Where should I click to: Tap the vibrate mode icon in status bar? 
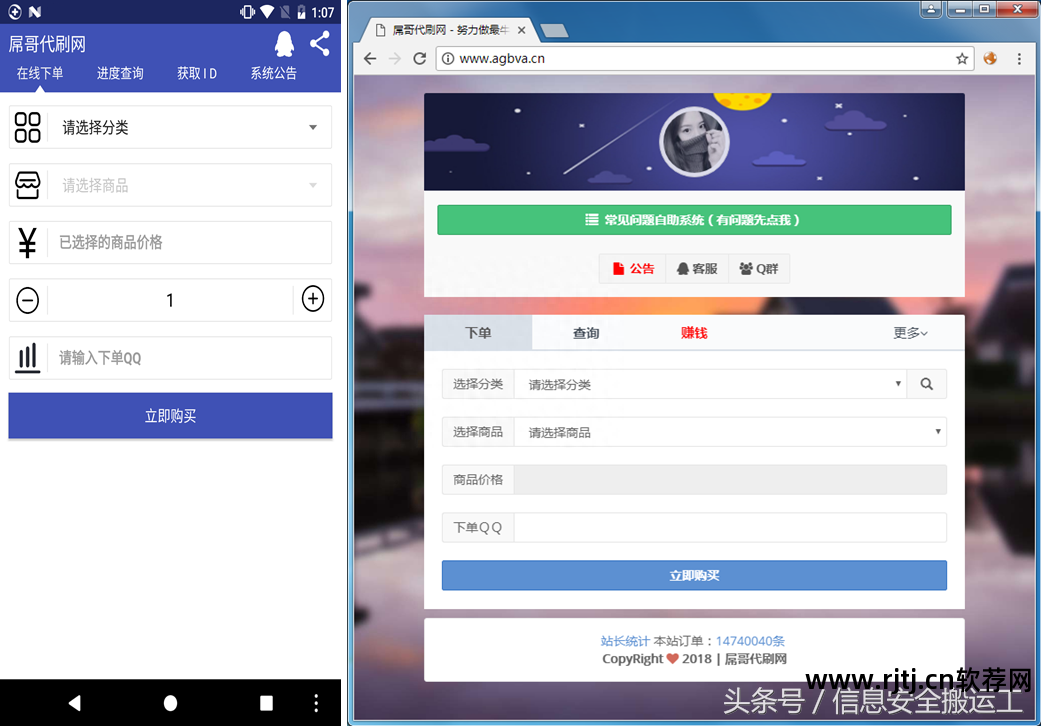tap(247, 12)
